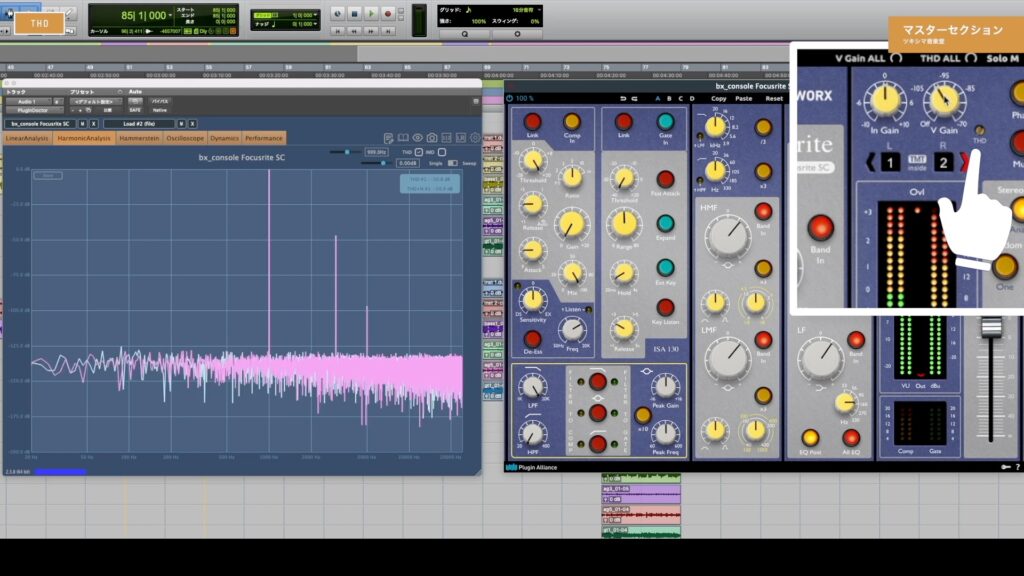Viewport: 1024px width, 576px height.
Task: Click the redo arrow in bx_console toolbar
Action: [634, 99]
